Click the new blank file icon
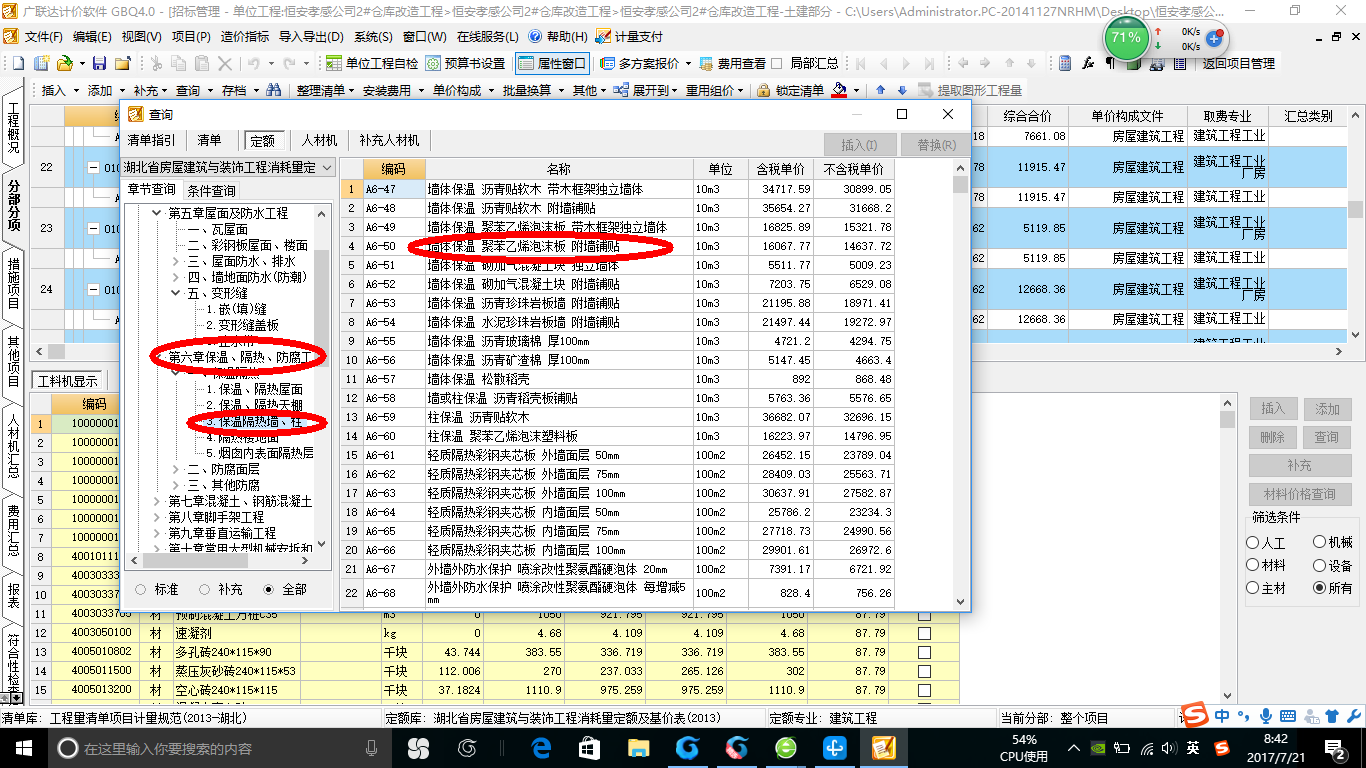Viewport: 1366px width, 768px height. (x=18, y=63)
